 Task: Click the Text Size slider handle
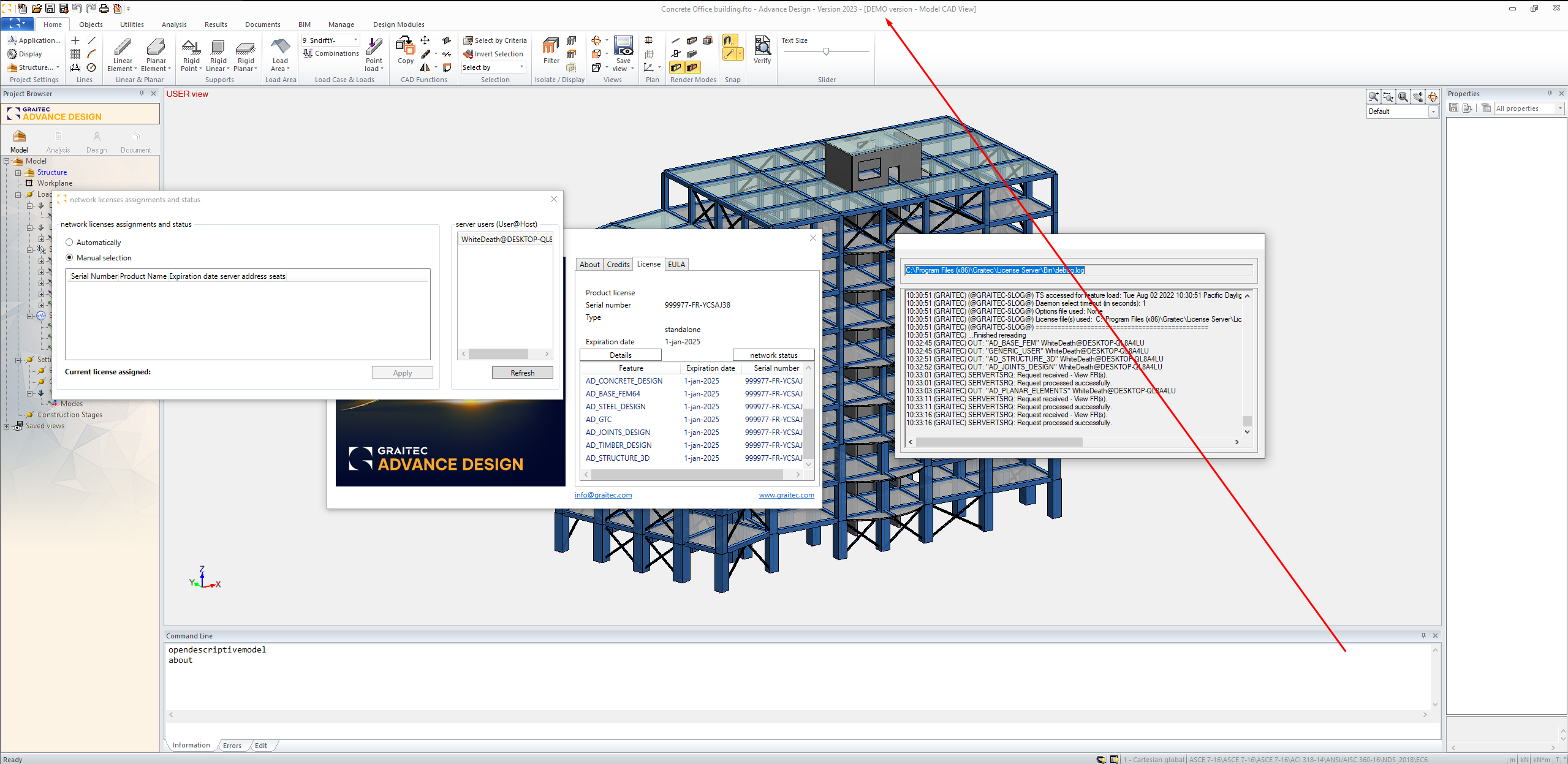(826, 51)
